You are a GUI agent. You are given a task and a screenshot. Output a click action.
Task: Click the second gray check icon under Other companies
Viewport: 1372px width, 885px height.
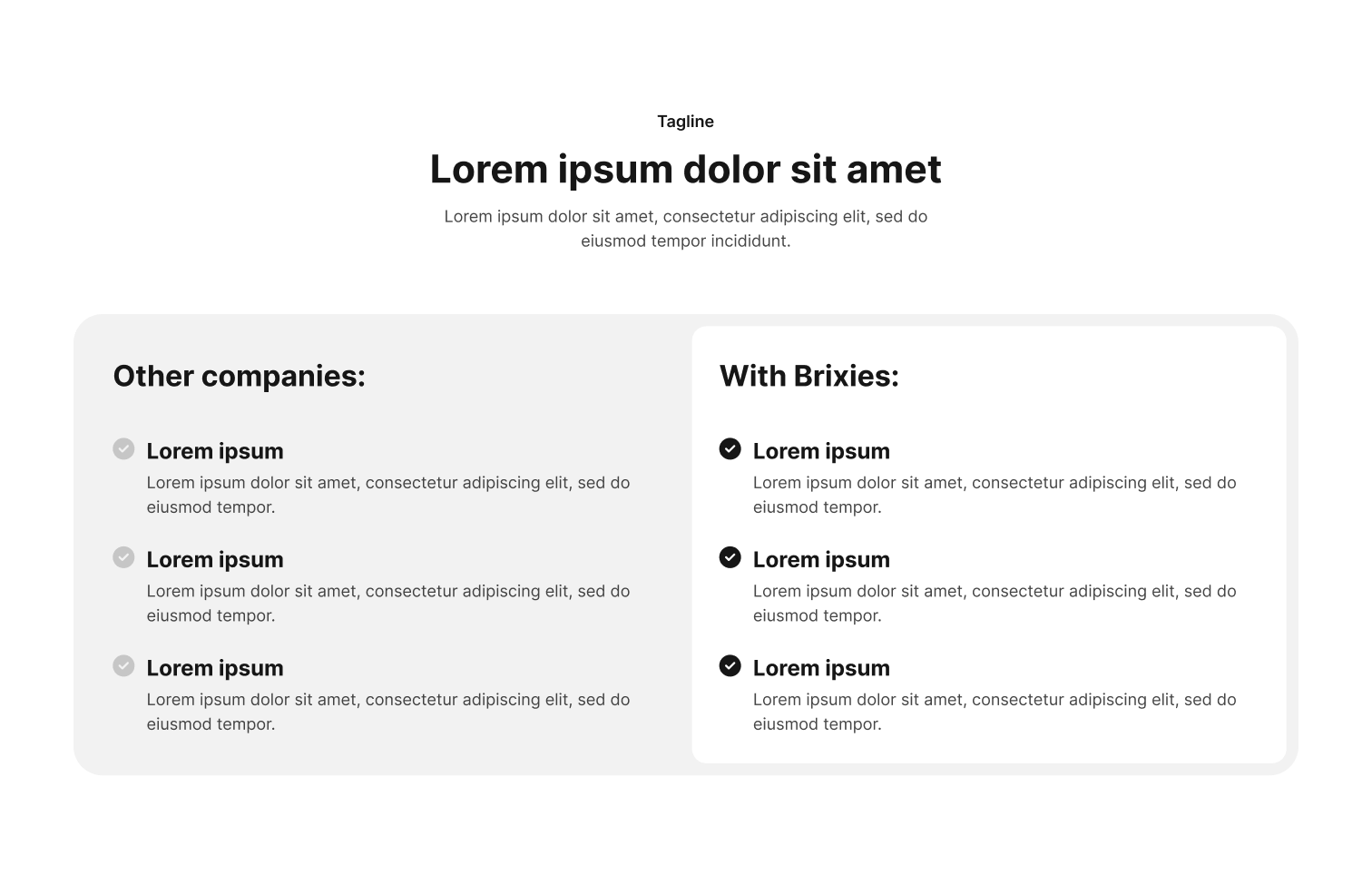coord(123,557)
